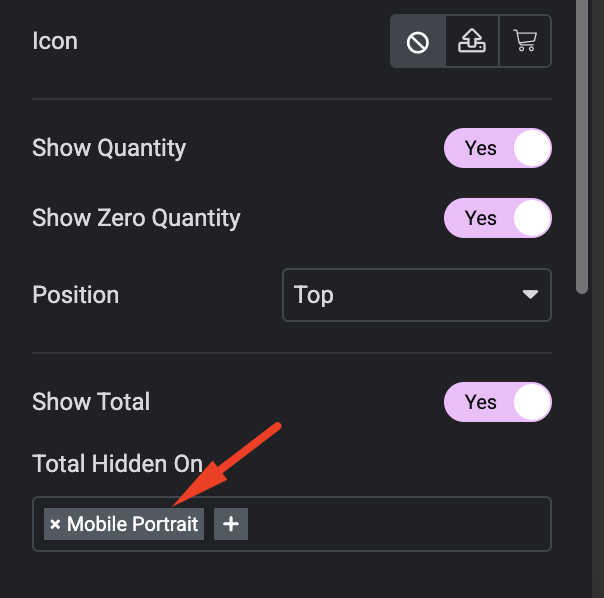This screenshot has width=604, height=598.
Task: Choose the upload icon option
Action: pos(472,41)
